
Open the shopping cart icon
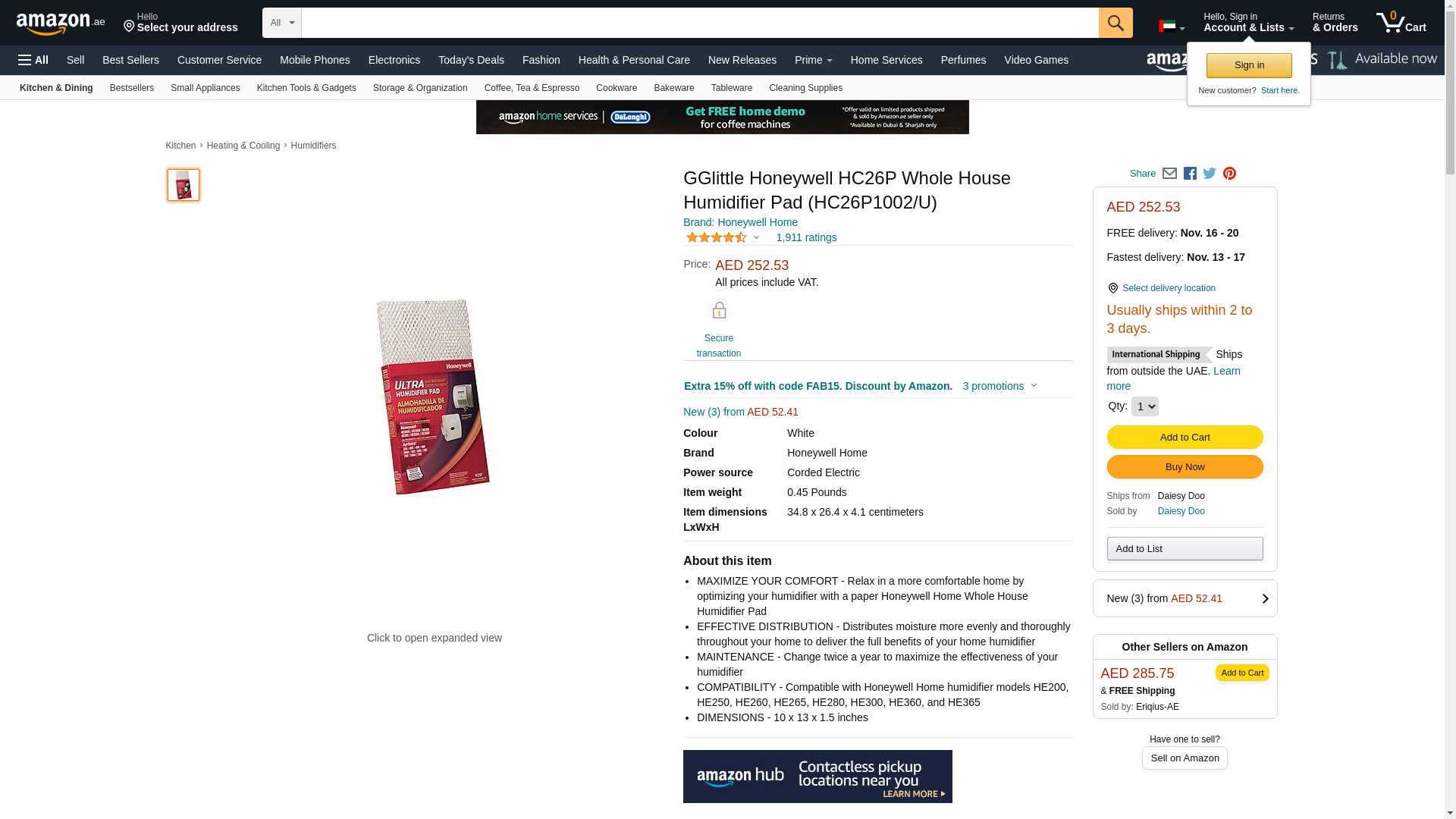click(x=1401, y=23)
